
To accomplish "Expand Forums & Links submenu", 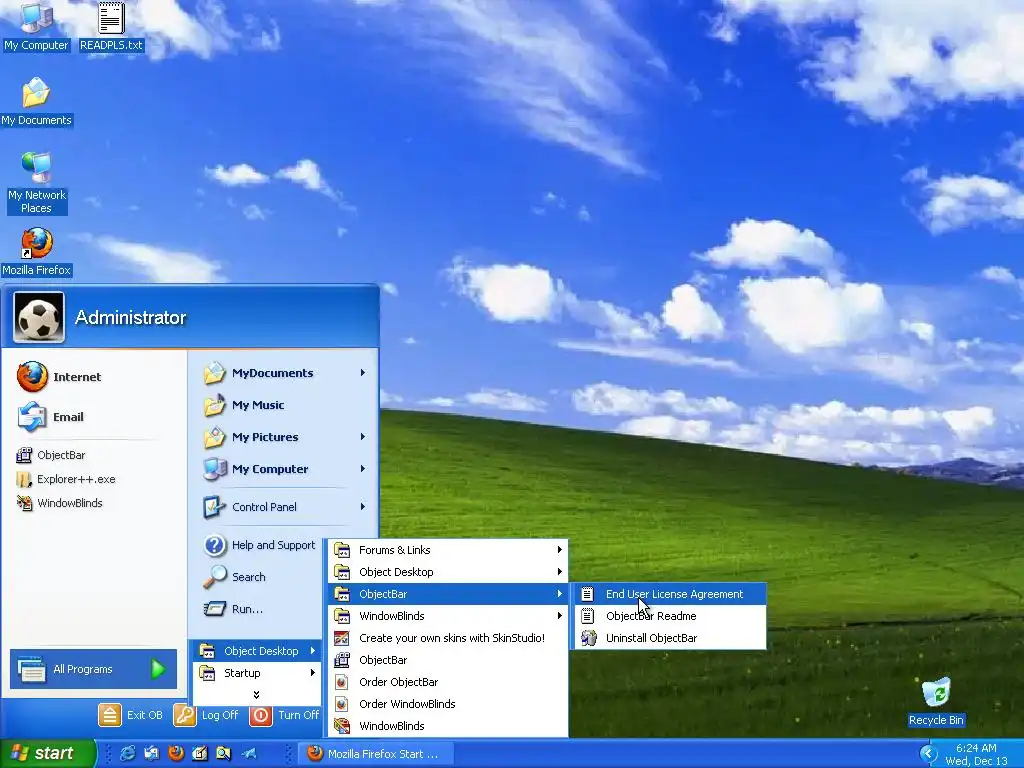I will click(448, 550).
